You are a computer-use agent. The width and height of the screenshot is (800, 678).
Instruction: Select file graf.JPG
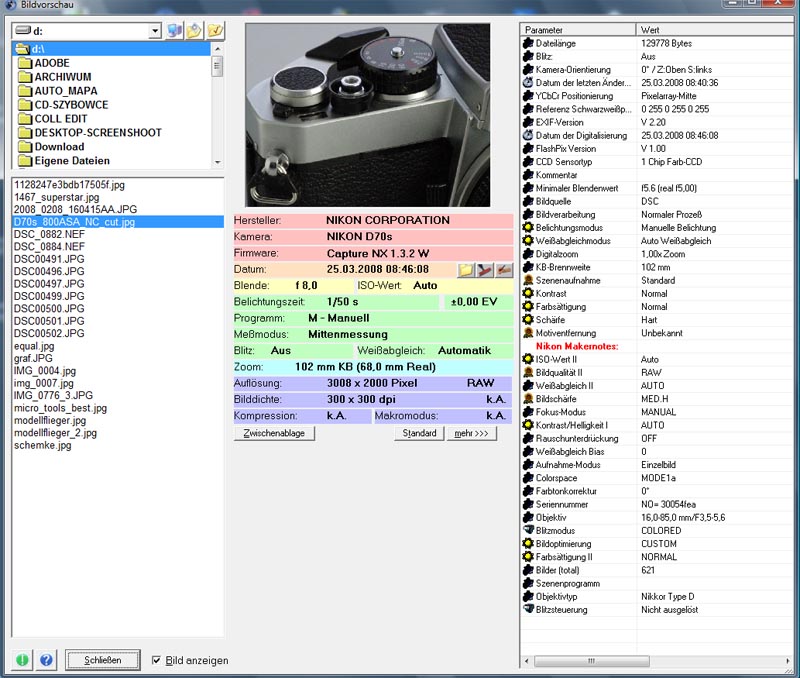33,358
